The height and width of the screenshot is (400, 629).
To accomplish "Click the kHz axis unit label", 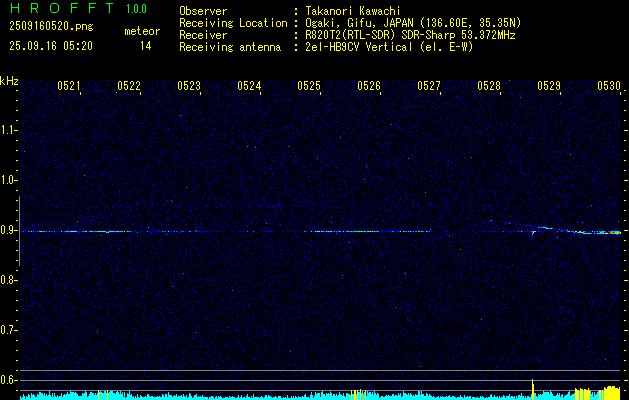I will tap(9, 81).
